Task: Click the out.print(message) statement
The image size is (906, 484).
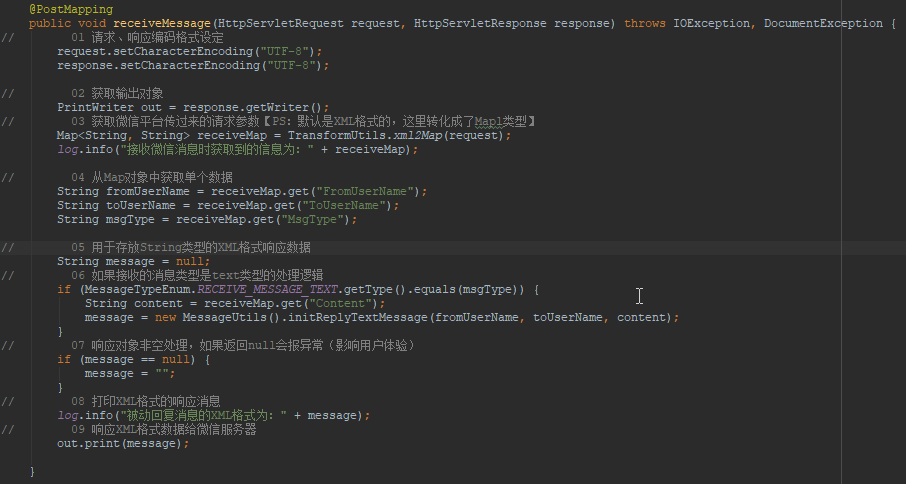Action: tap(123, 444)
